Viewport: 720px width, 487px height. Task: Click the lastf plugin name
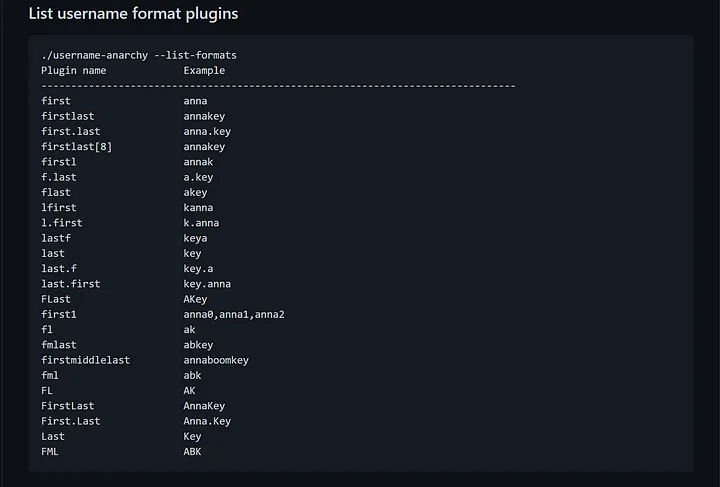pos(55,238)
